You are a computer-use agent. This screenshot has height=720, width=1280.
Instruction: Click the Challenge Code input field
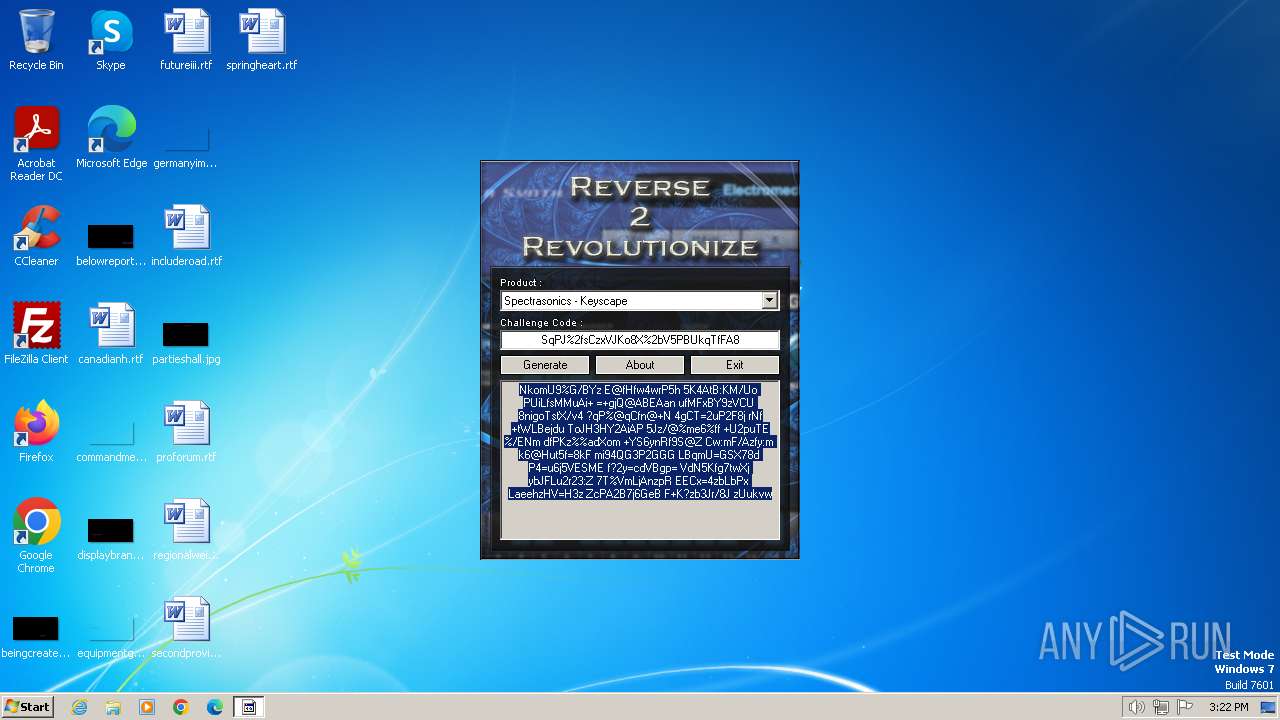click(640, 340)
